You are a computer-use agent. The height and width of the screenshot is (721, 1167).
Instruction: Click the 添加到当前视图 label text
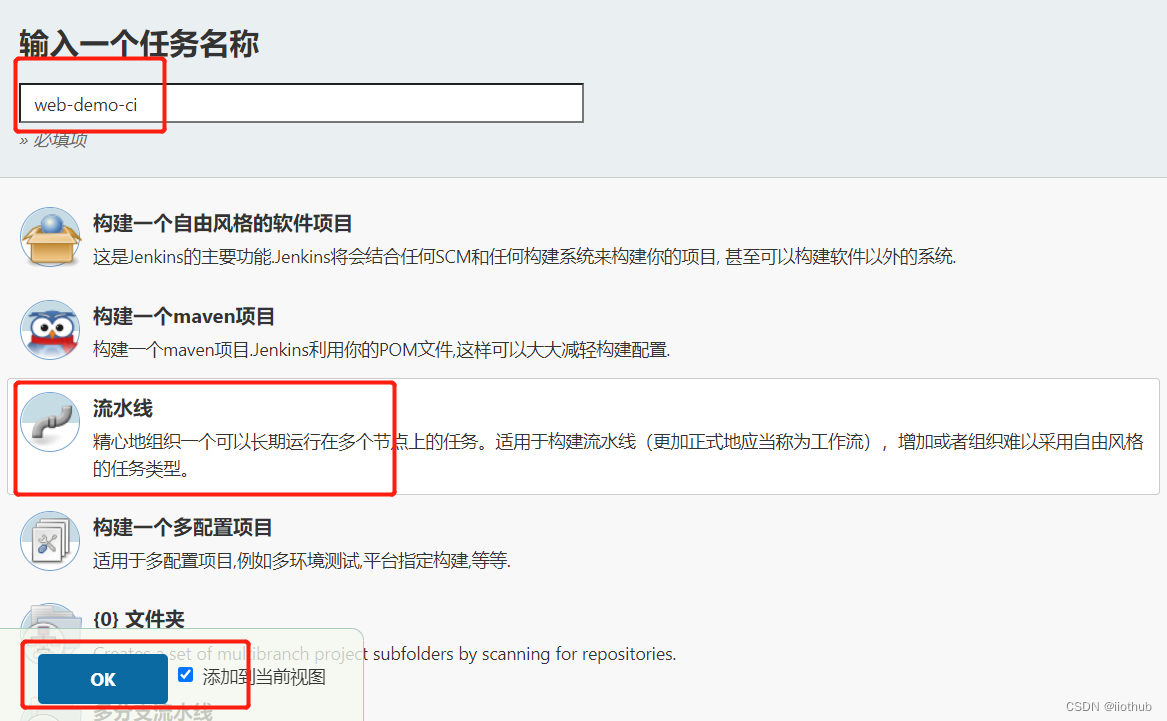[264, 676]
